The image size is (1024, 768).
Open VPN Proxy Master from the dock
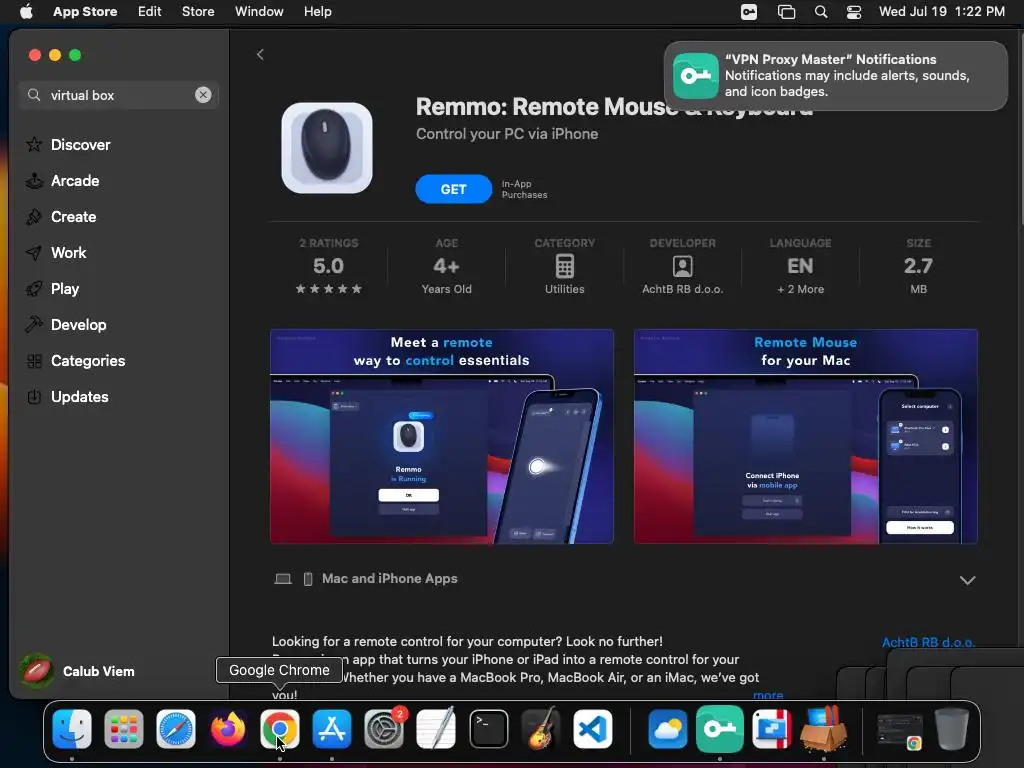pyautogui.click(x=720, y=729)
